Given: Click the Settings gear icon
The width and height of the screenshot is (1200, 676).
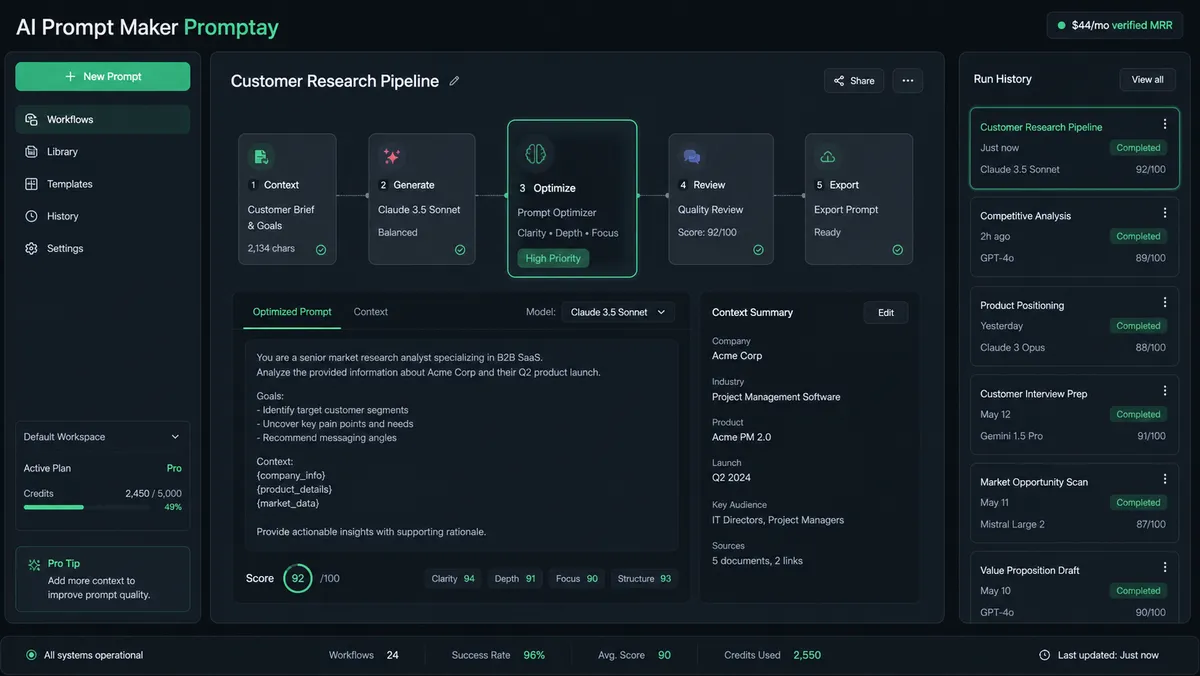Looking at the screenshot, I should click(31, 248).
